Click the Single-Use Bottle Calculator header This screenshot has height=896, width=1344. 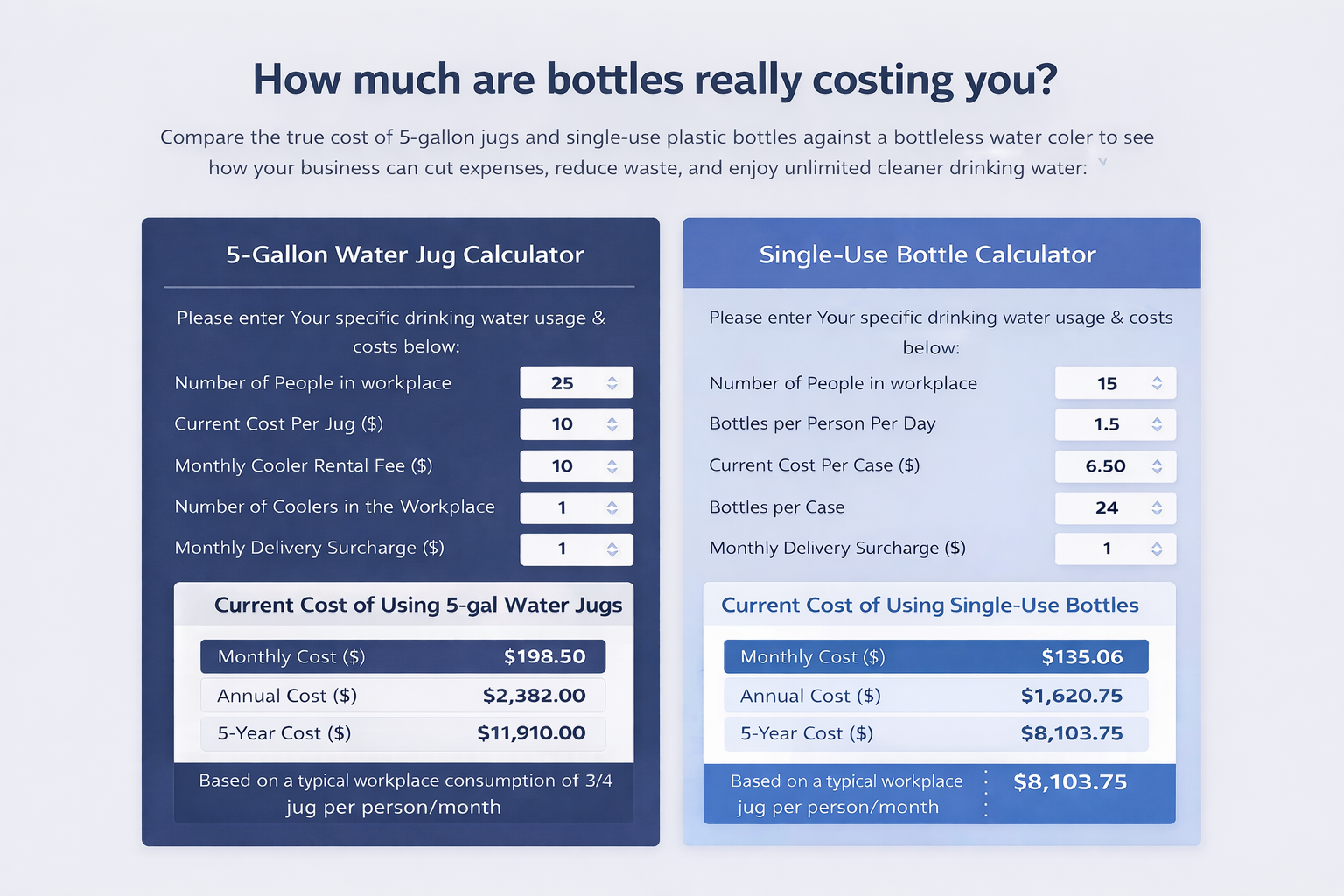pyautogui.click(x=927, y=255)
